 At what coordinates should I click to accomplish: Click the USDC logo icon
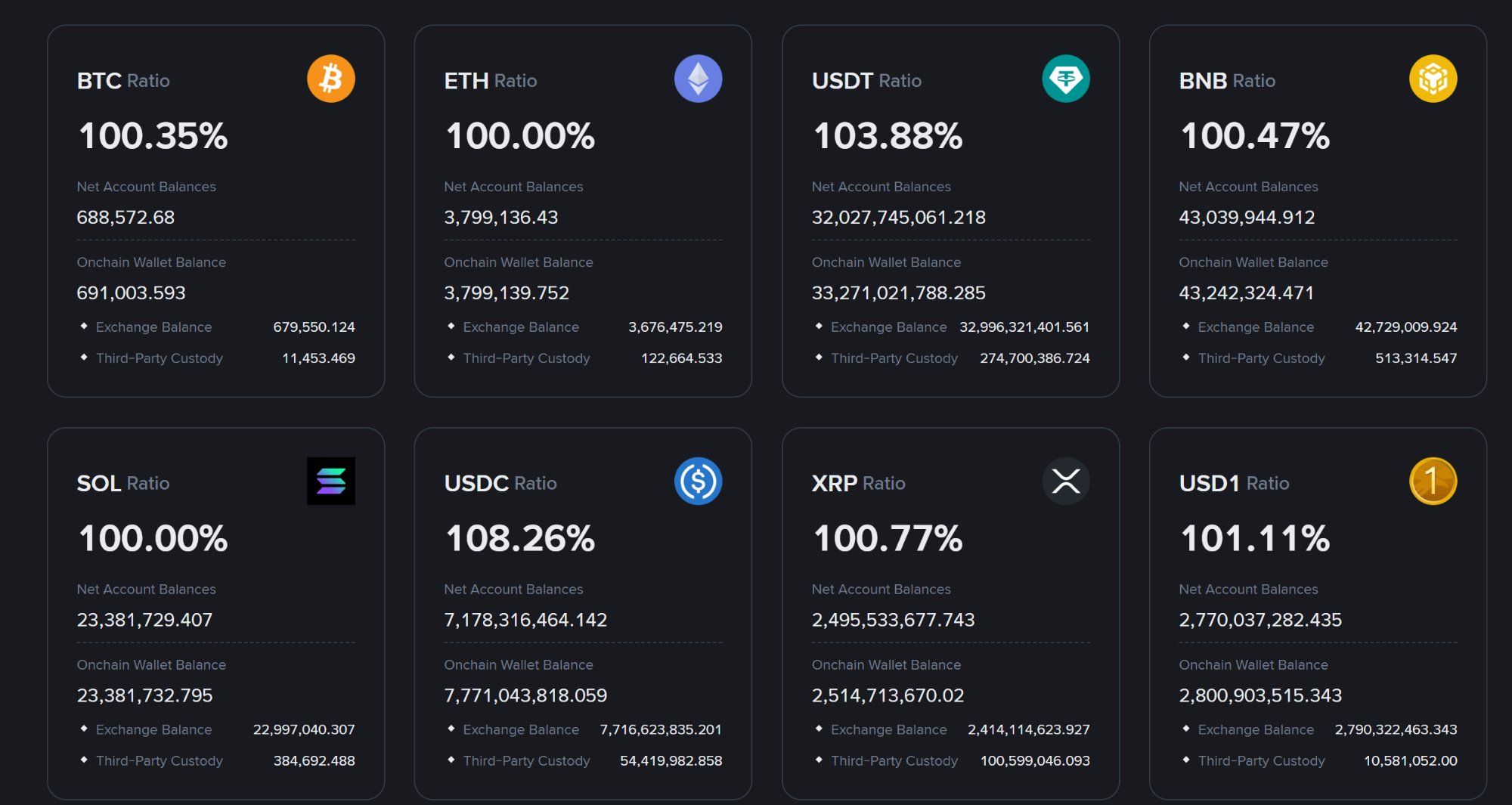click(698, 481)
